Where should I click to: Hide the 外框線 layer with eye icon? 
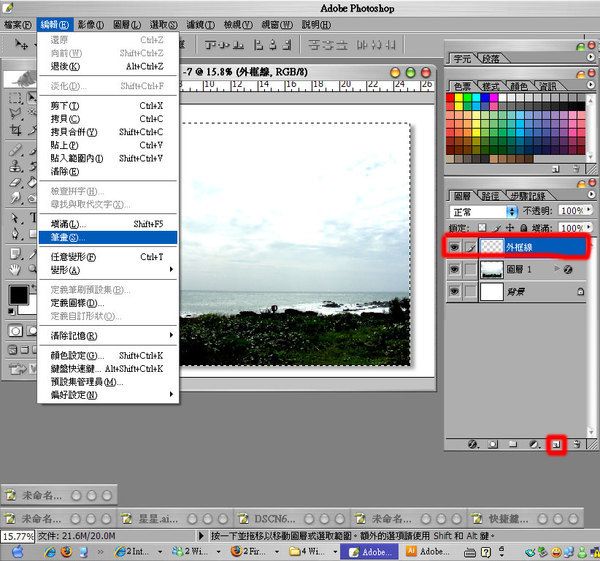(x=454, y=246)
